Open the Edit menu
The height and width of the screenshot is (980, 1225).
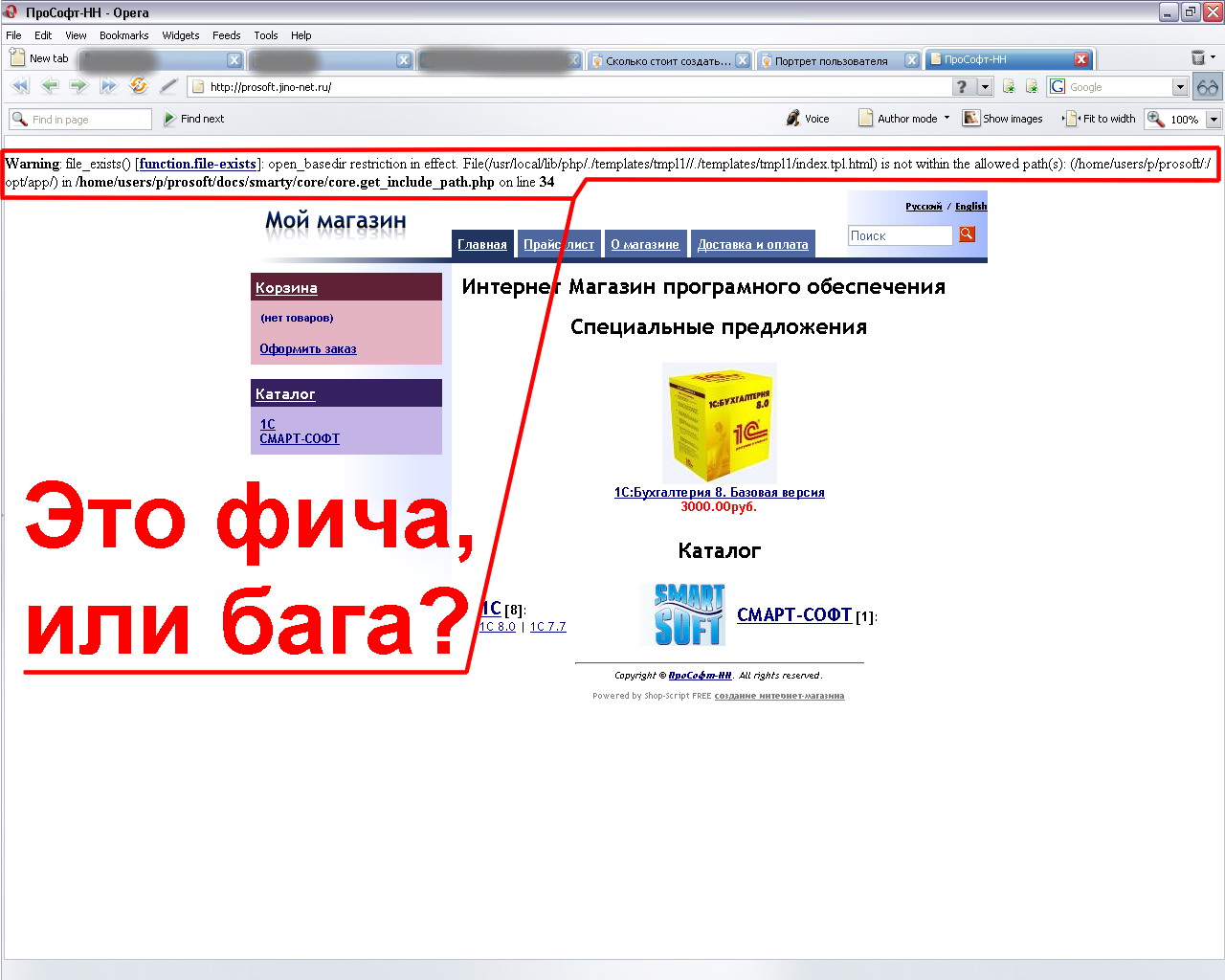point(43,35)
